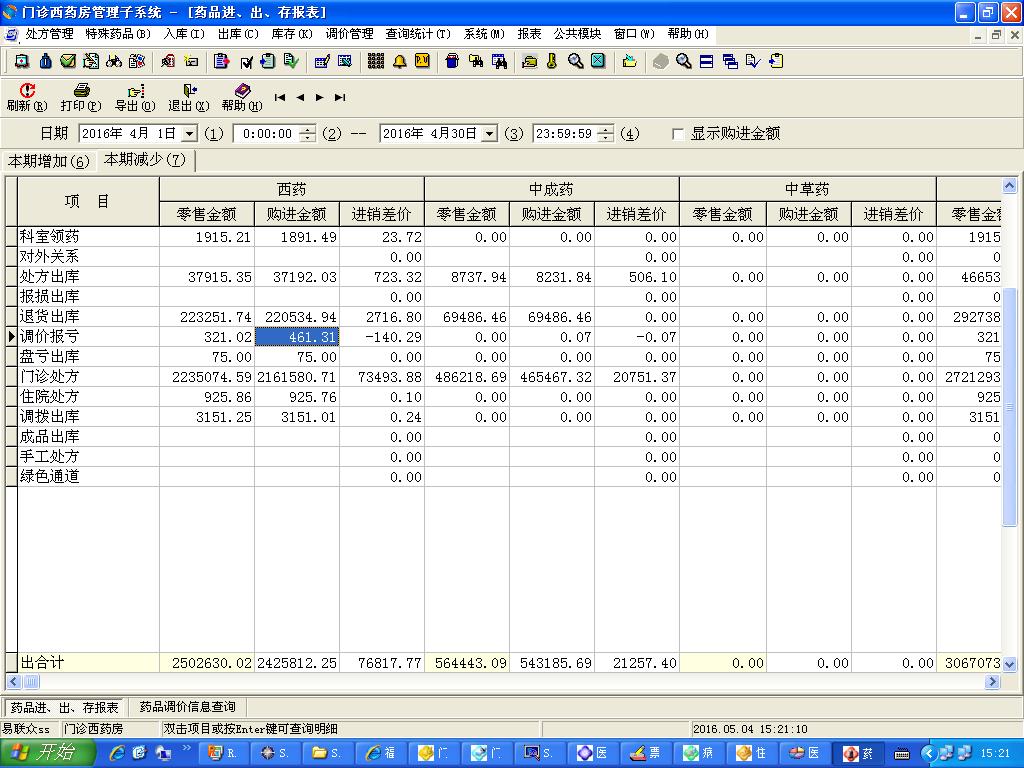This screenshot has width=1024, height=768.
Task: Click the Internet Explorer quick launch icon
Action: (x=117, y=753)
